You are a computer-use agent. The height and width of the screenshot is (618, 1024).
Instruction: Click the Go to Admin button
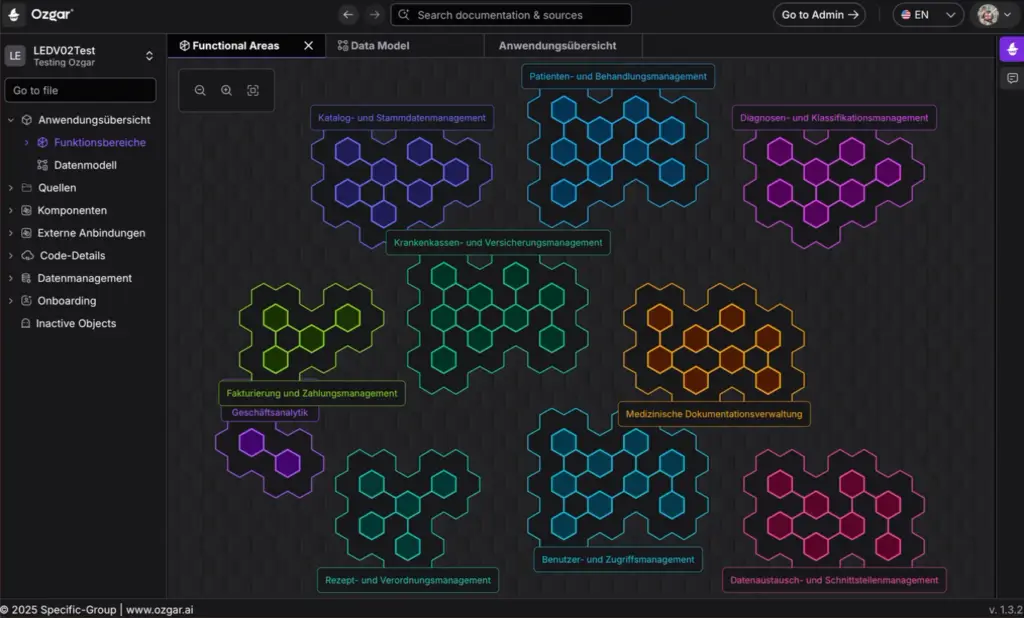click(x=819, y=15)
